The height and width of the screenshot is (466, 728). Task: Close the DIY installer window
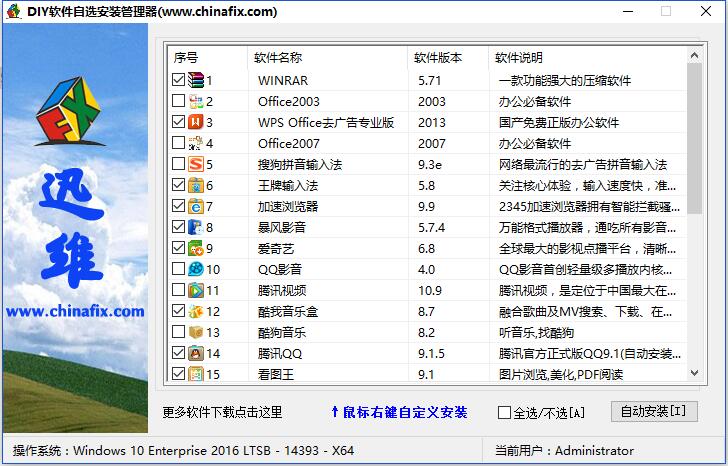point(706,11)
